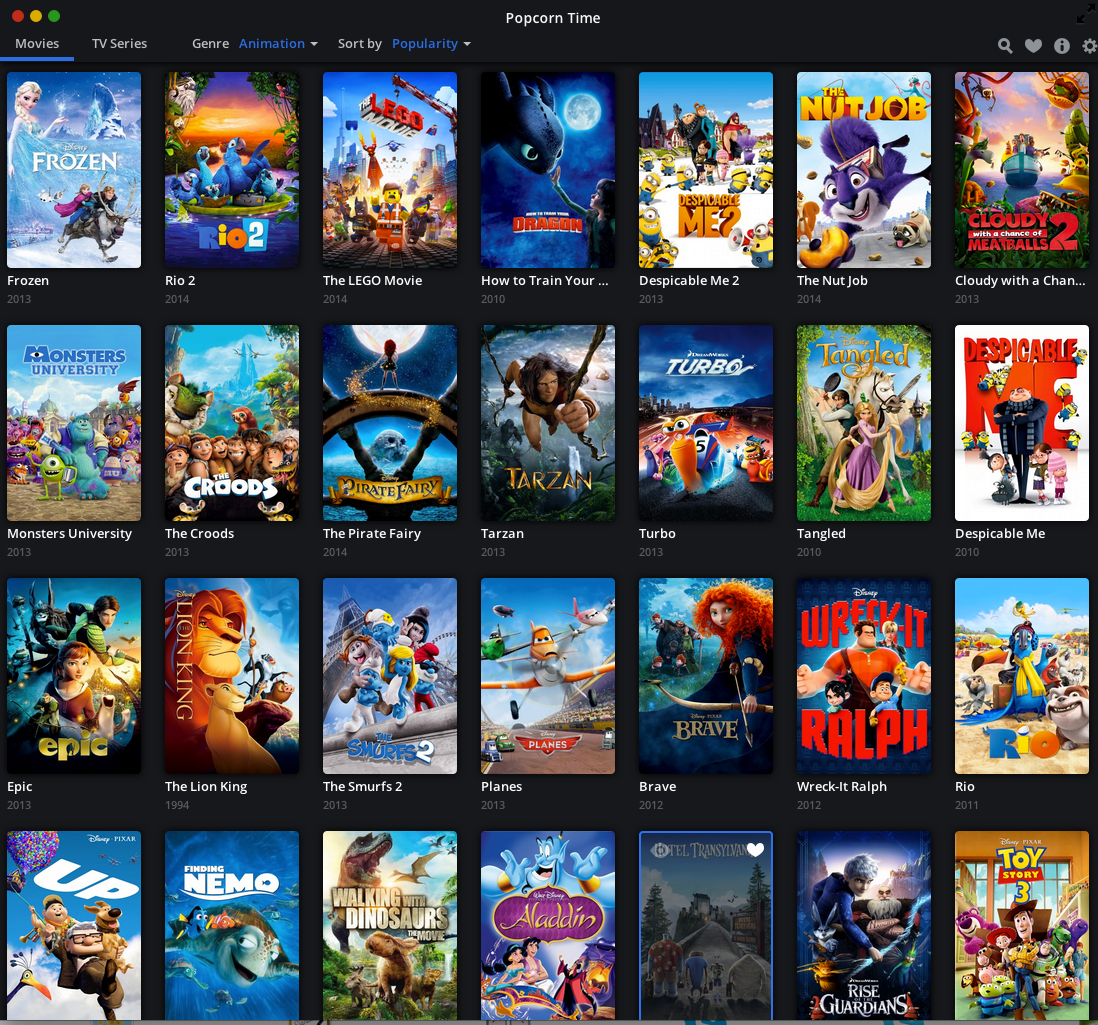Open The Pirate Fairy poster
This screenshot has height=1025, width=1098.
click(390, 423)
